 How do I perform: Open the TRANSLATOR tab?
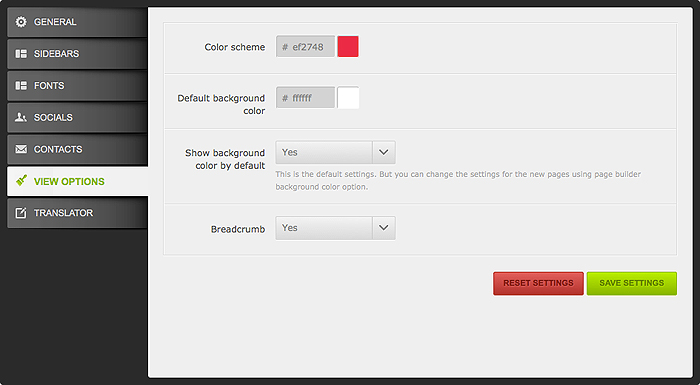pyautogui.click(x=77, y=213)
